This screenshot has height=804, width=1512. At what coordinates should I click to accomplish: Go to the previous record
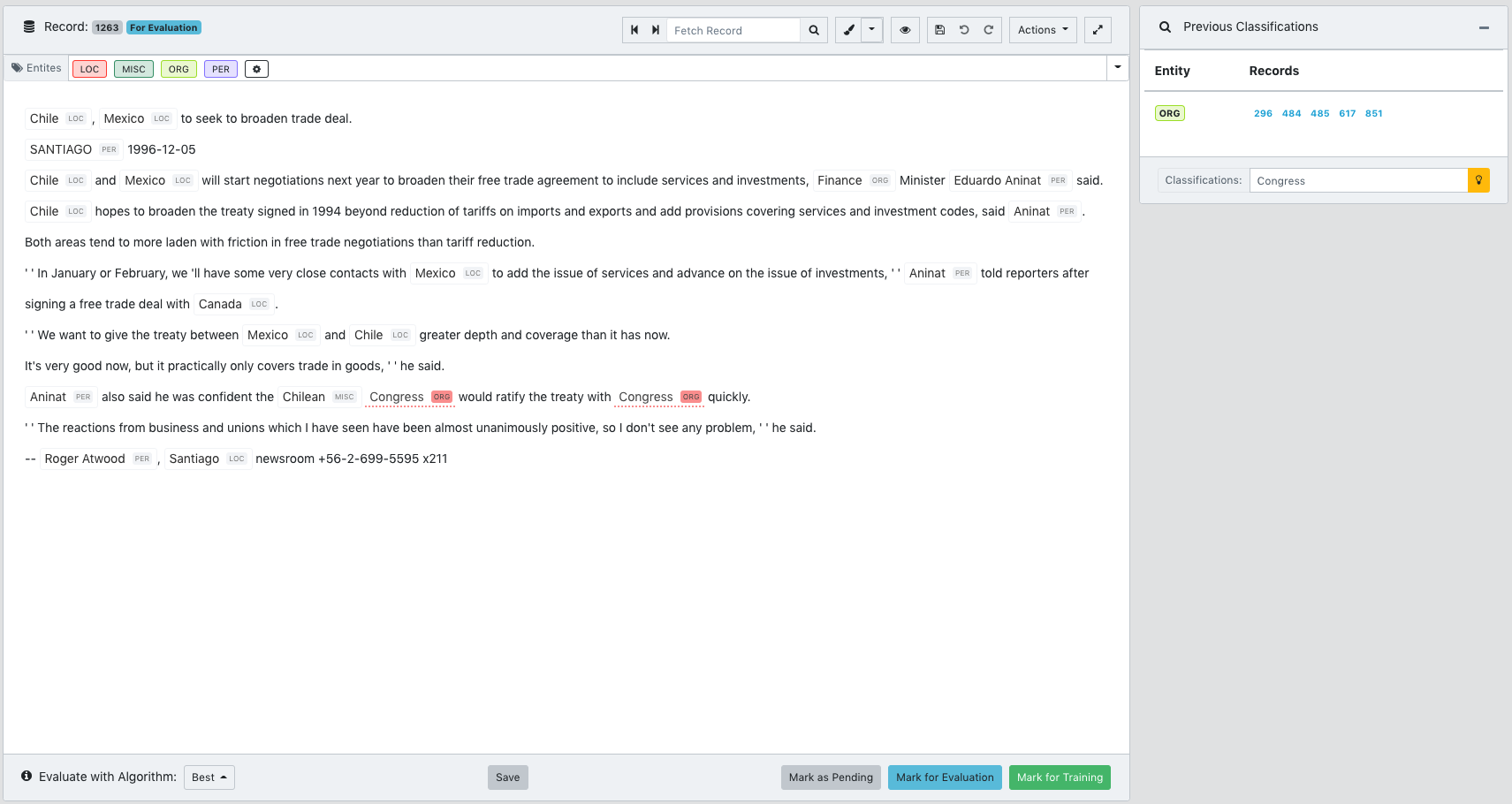[x=634, y=30]
